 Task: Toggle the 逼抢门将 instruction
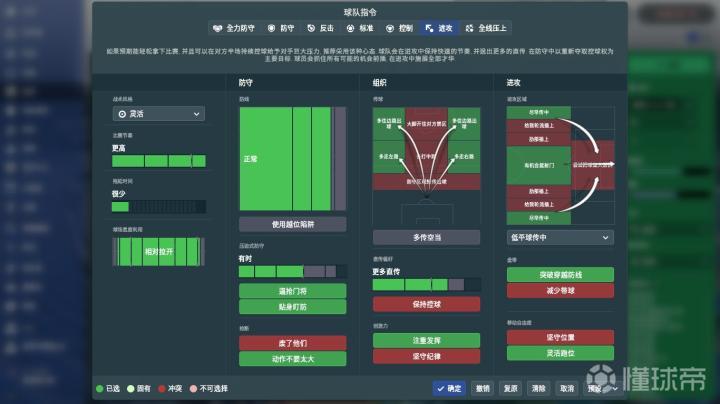292,291
